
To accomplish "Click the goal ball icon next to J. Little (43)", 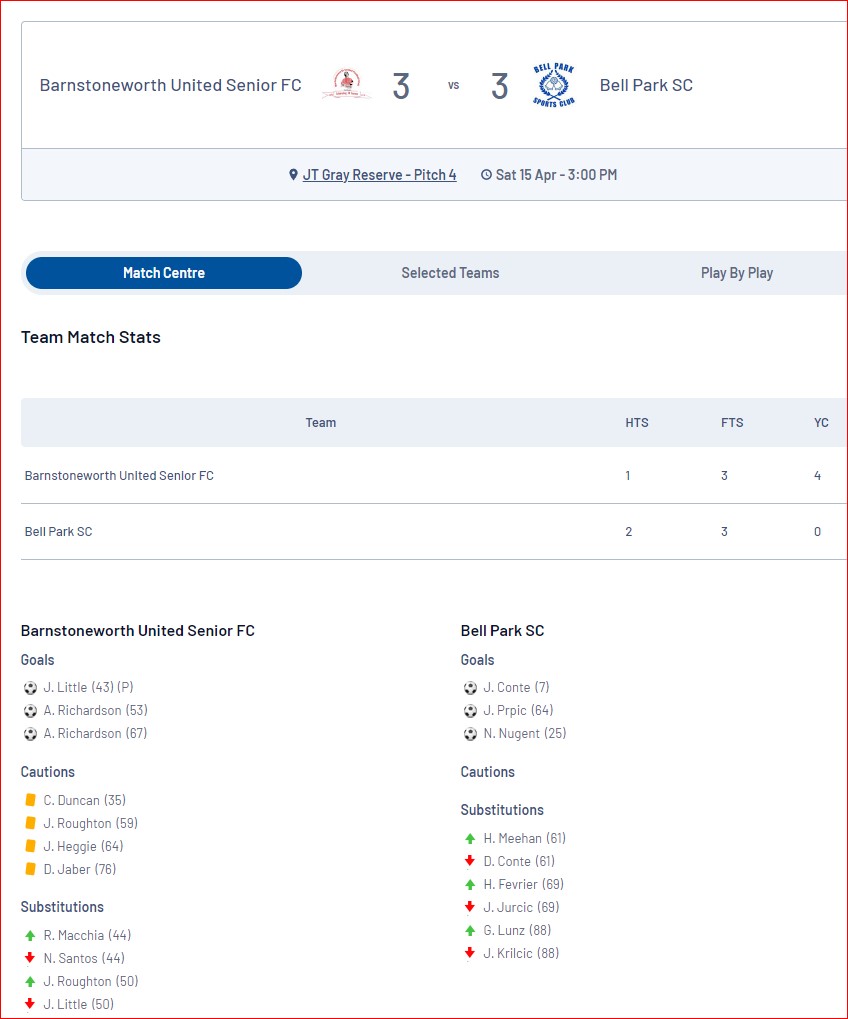I will pos(30,688).
